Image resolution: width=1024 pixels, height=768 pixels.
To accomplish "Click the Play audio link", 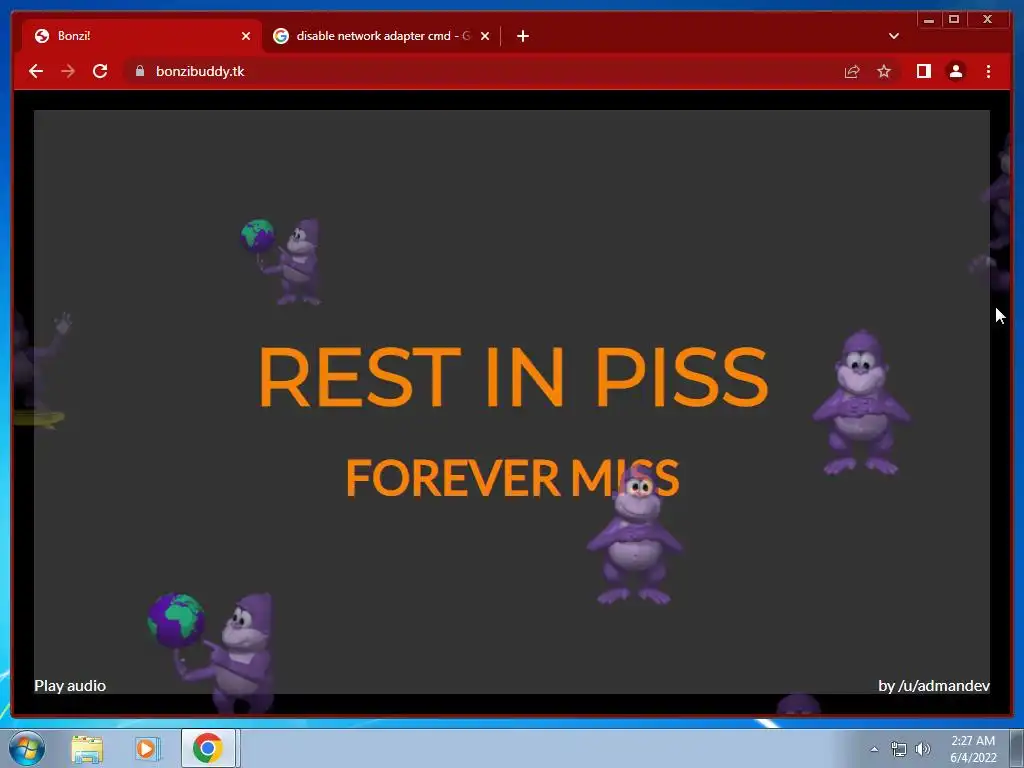I will (x=70, y=686).
